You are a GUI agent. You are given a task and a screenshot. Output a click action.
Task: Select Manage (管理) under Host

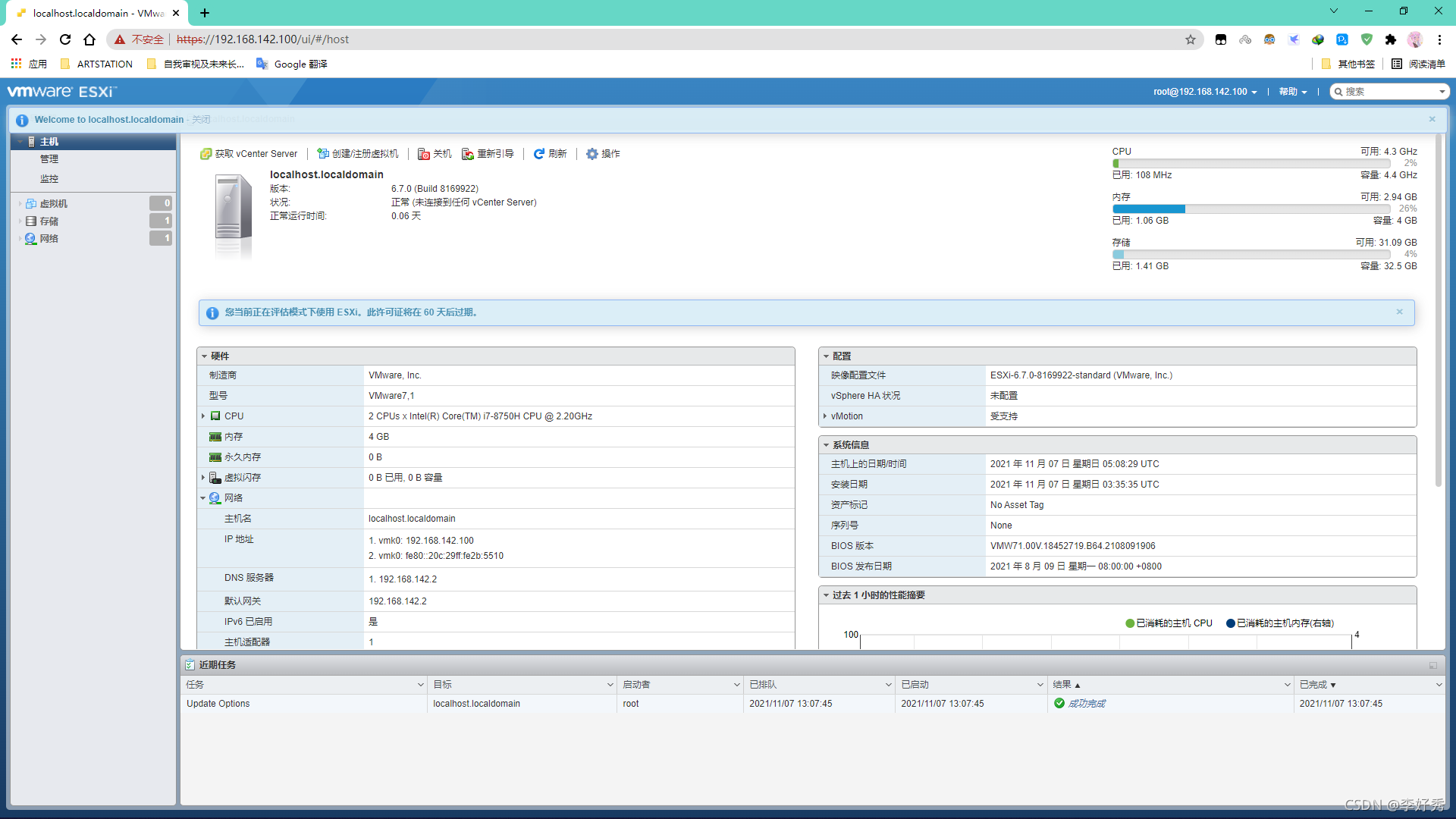click(49, 159)
